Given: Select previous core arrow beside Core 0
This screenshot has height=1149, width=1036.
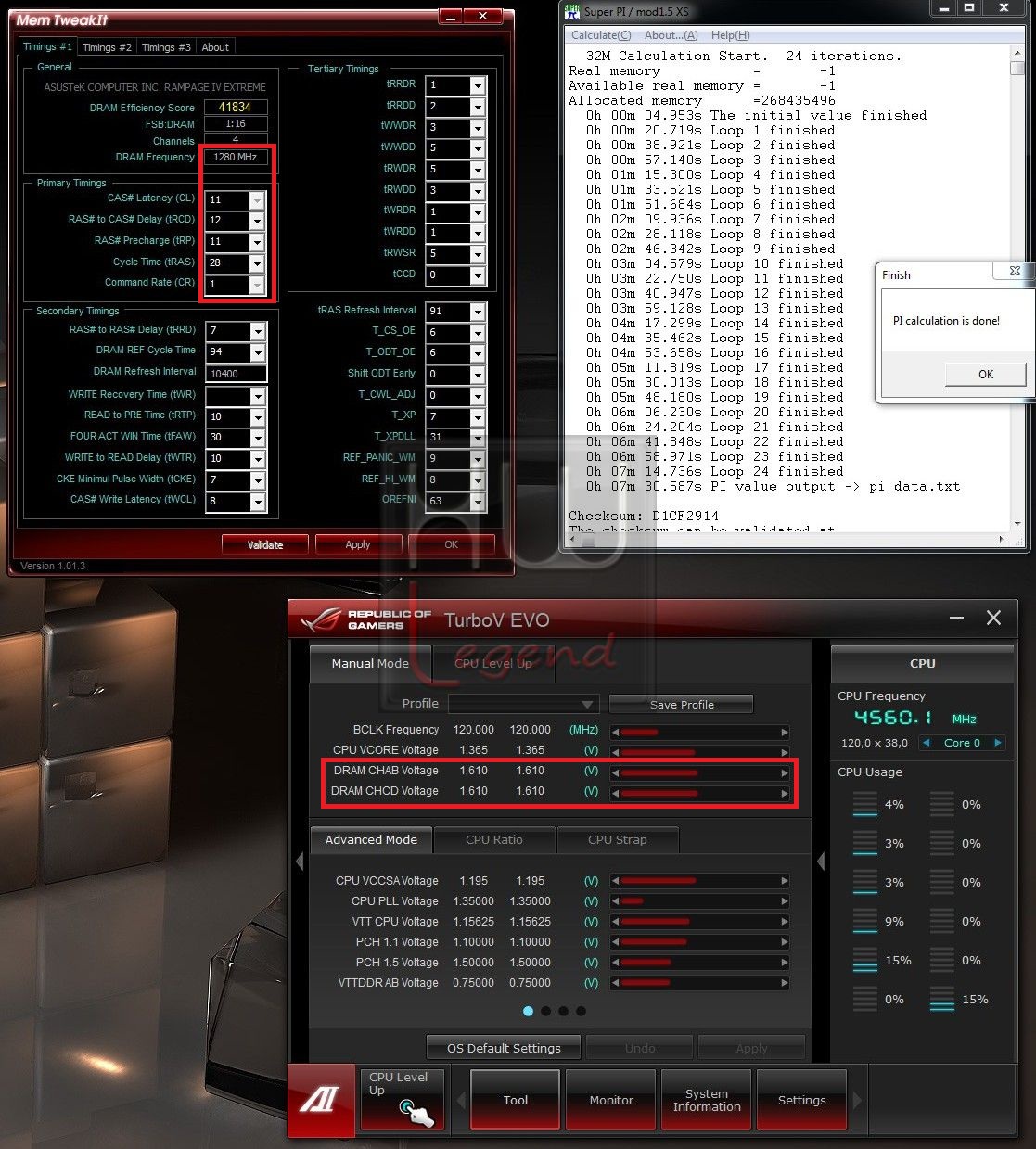Looking at the screenshot, I should point(926,743).
